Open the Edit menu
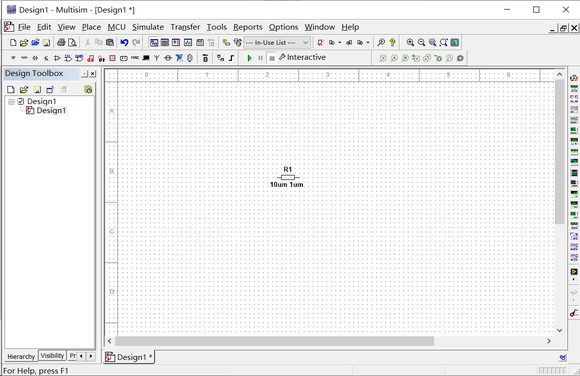The image size is (580, 376). pyautogui.click(x=44, y=27)
